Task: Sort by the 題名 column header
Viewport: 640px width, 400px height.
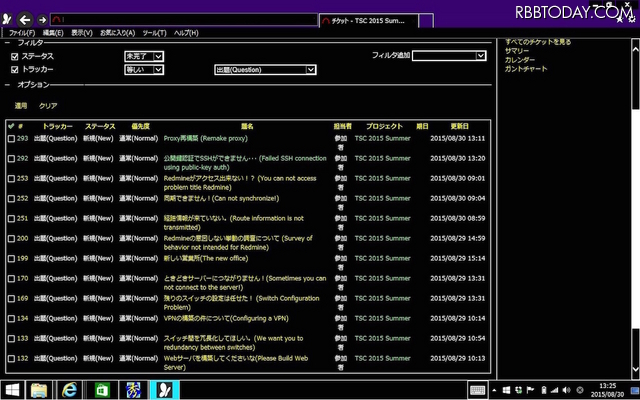Action: (247, 127)
